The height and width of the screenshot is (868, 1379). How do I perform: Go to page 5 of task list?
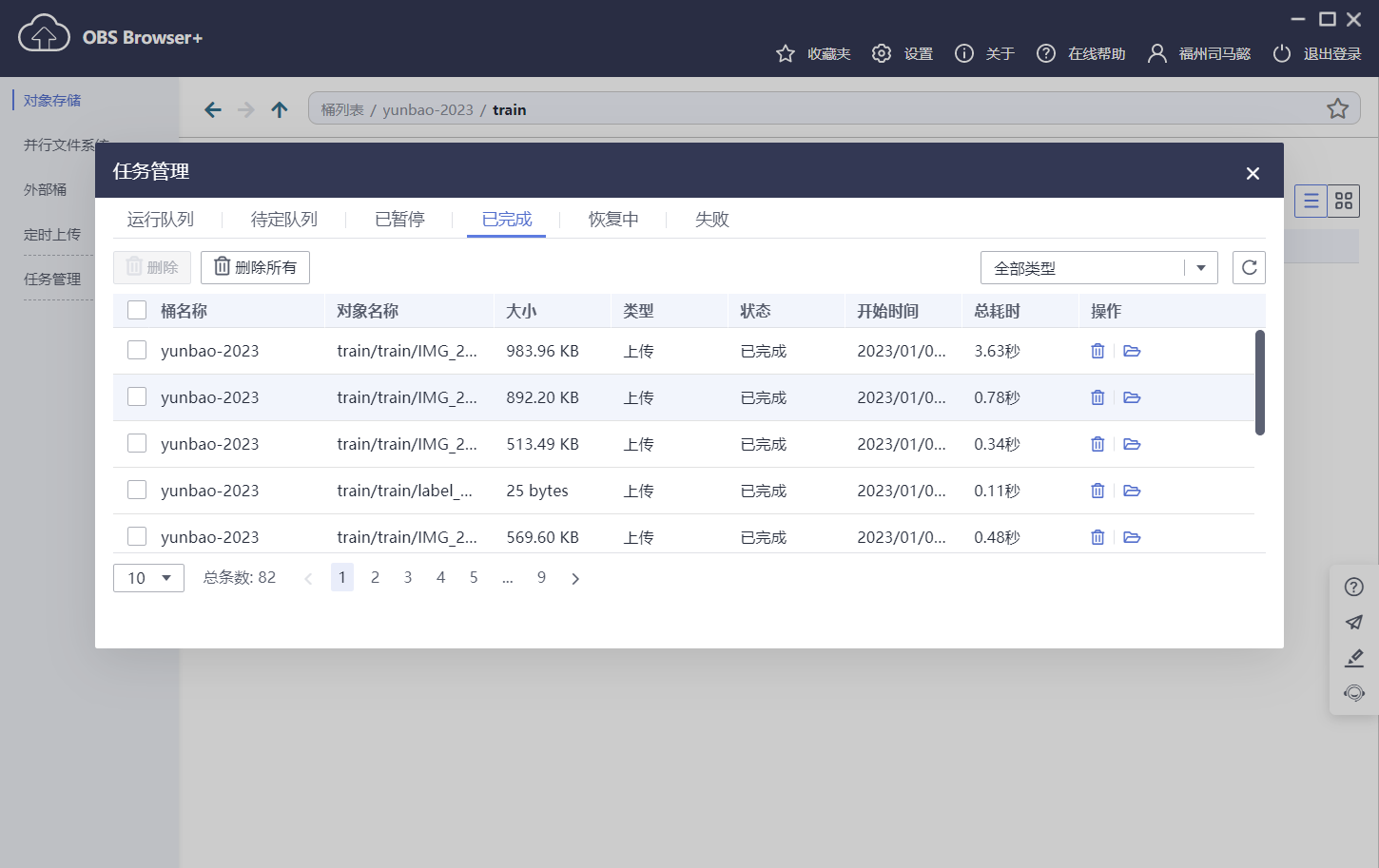tap(474, 577)
